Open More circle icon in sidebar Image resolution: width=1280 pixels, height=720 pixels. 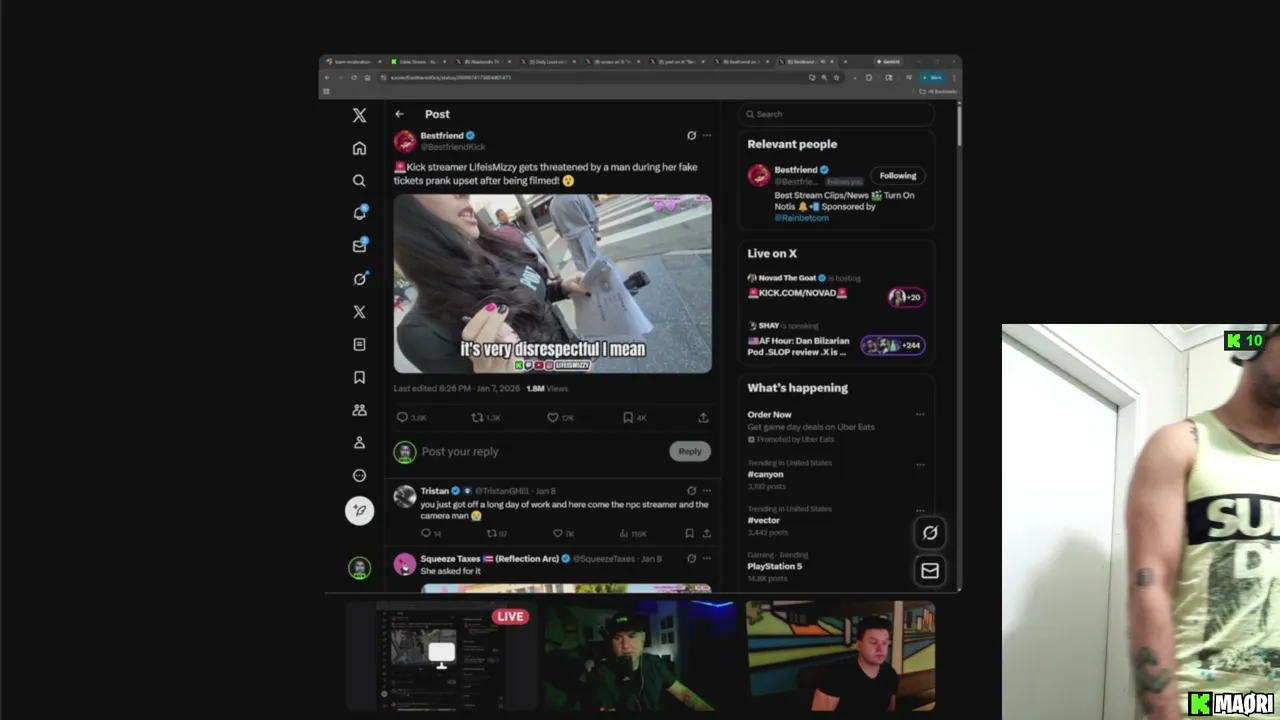click(x=359, y=475)
